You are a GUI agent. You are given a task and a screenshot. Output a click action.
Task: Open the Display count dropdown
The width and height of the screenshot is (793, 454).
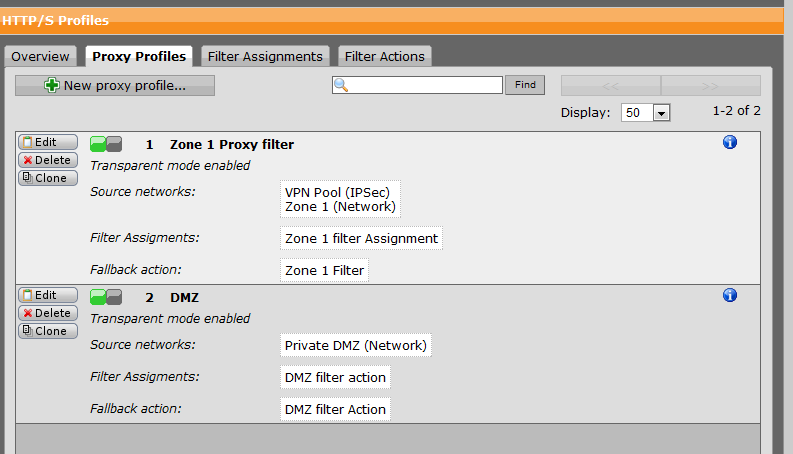click(x=661, y=113)
